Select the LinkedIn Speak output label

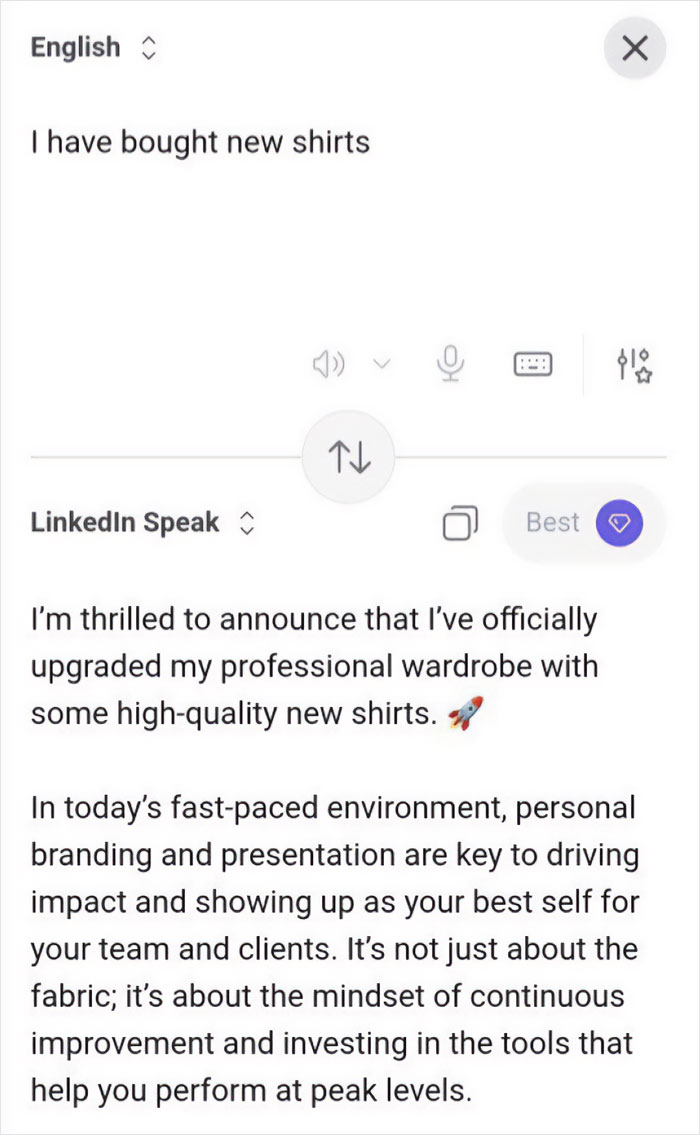(125, 521)
